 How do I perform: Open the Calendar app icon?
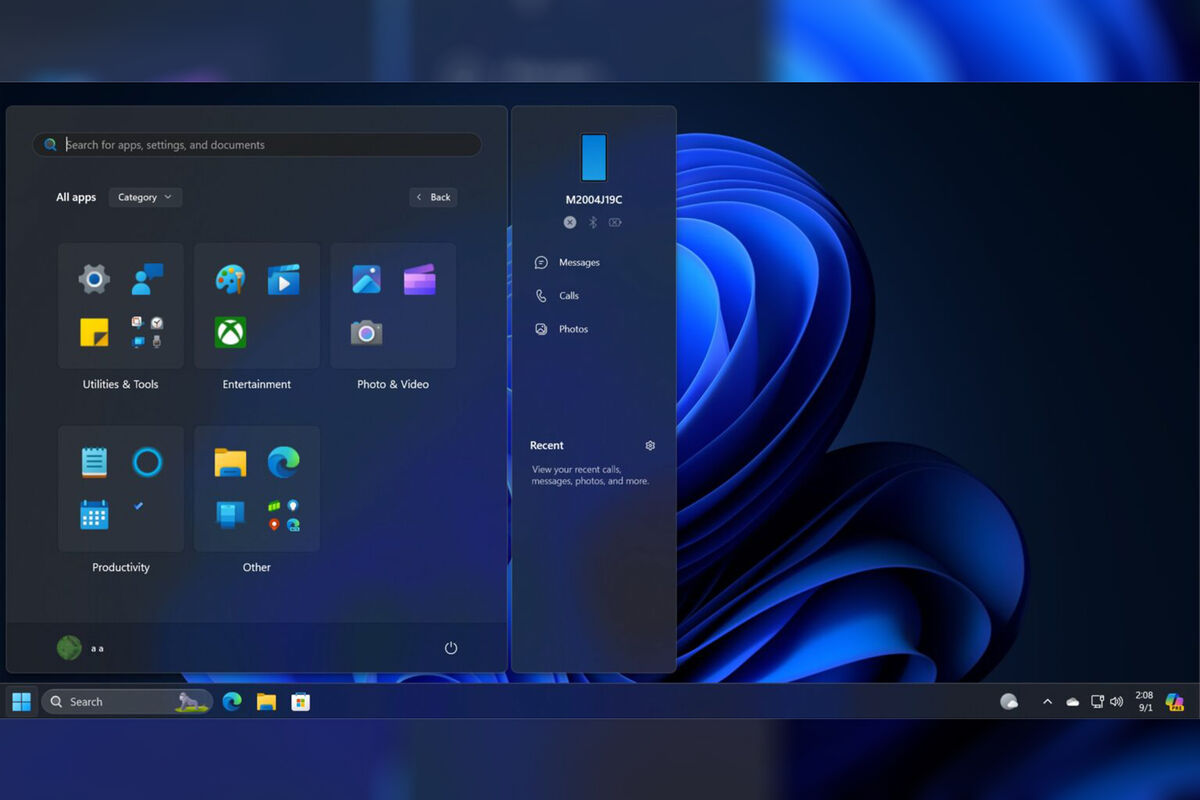94,515
